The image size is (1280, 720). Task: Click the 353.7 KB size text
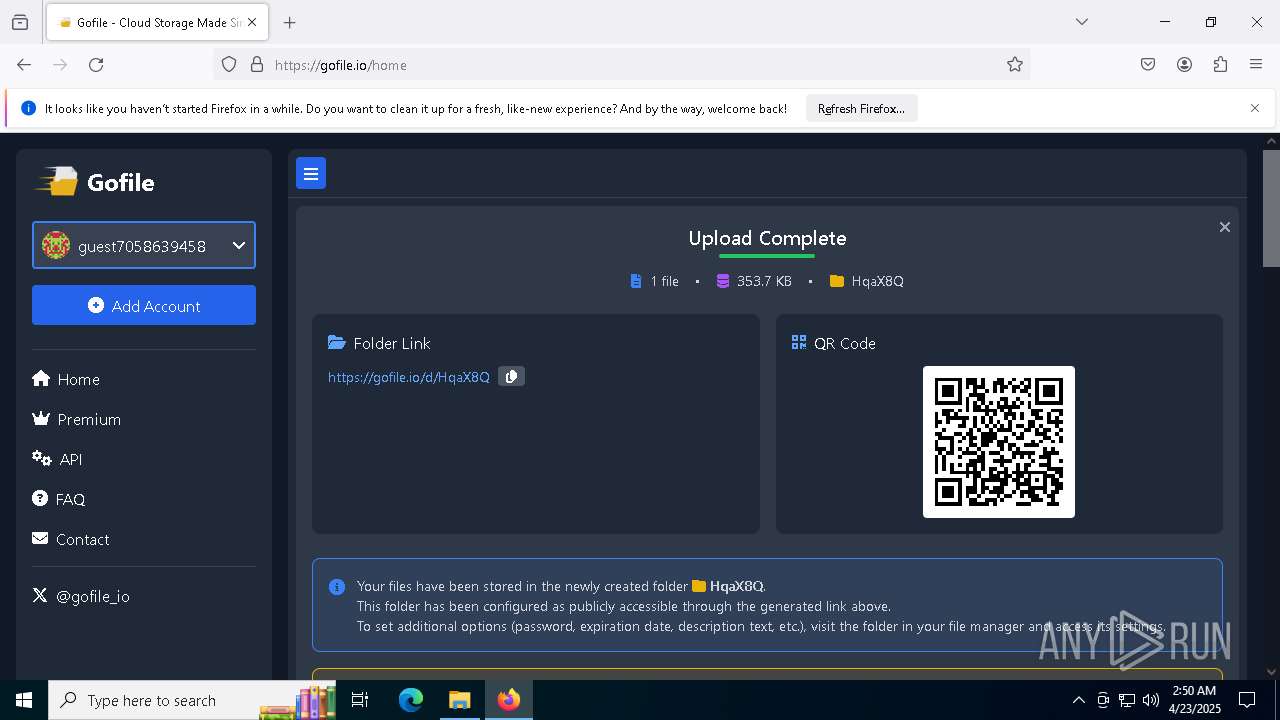point(764,281)
